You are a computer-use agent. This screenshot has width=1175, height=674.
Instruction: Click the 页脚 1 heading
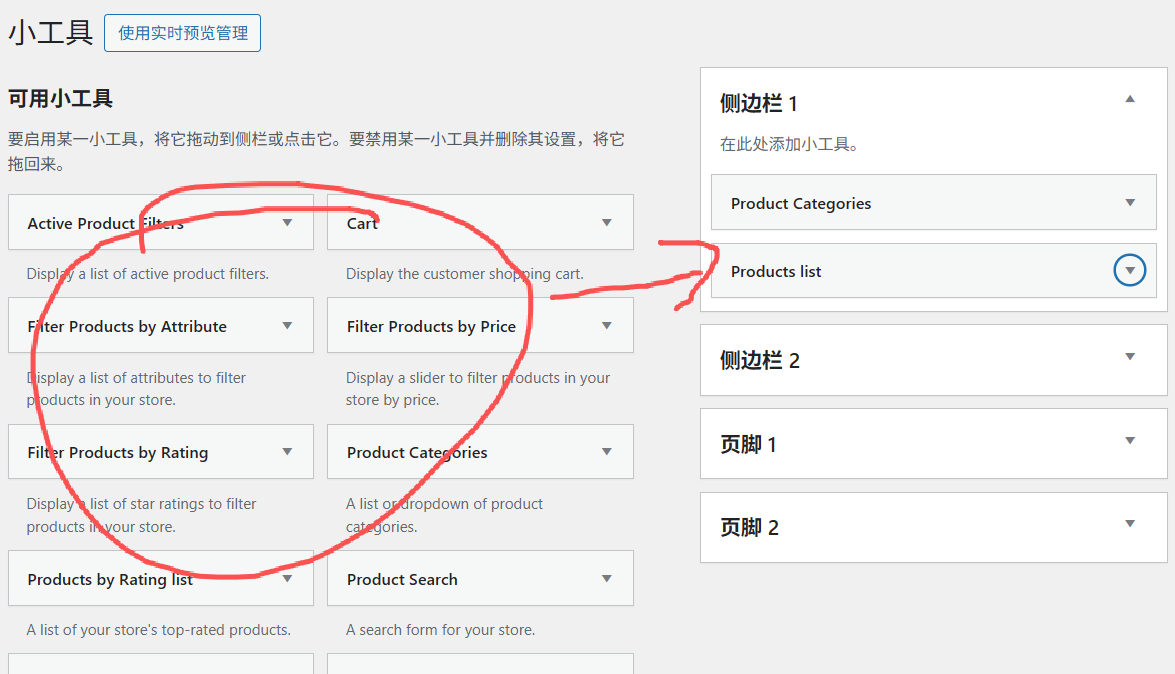748,445
